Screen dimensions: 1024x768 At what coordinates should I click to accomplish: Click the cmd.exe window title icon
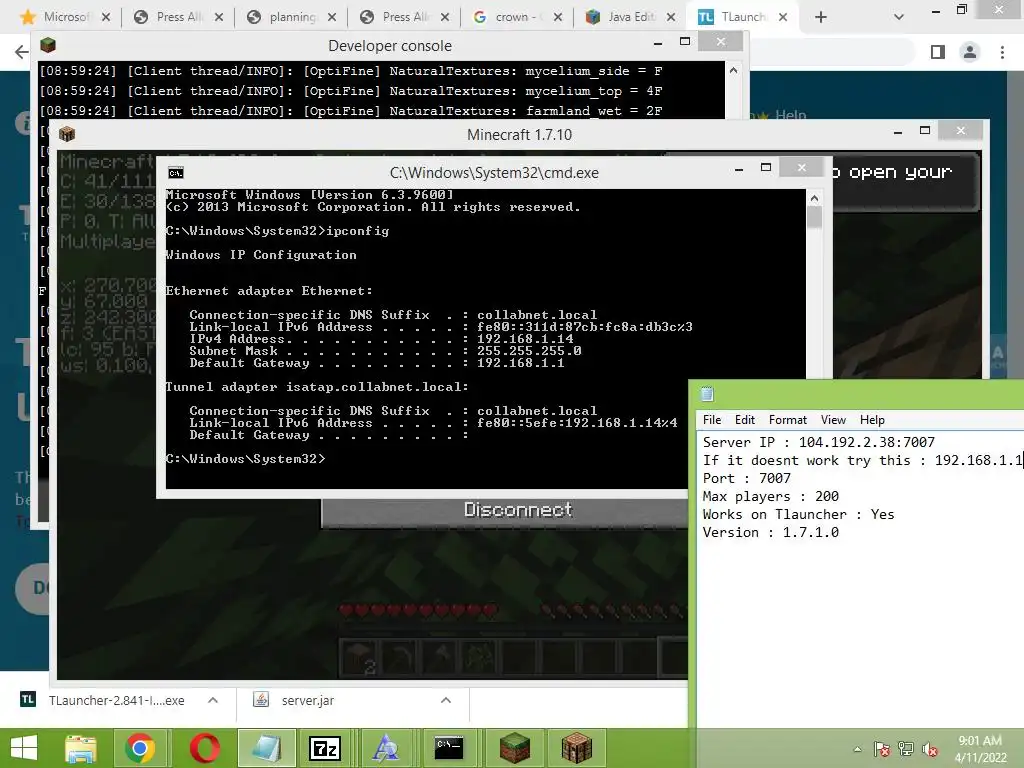click(176, 172)
